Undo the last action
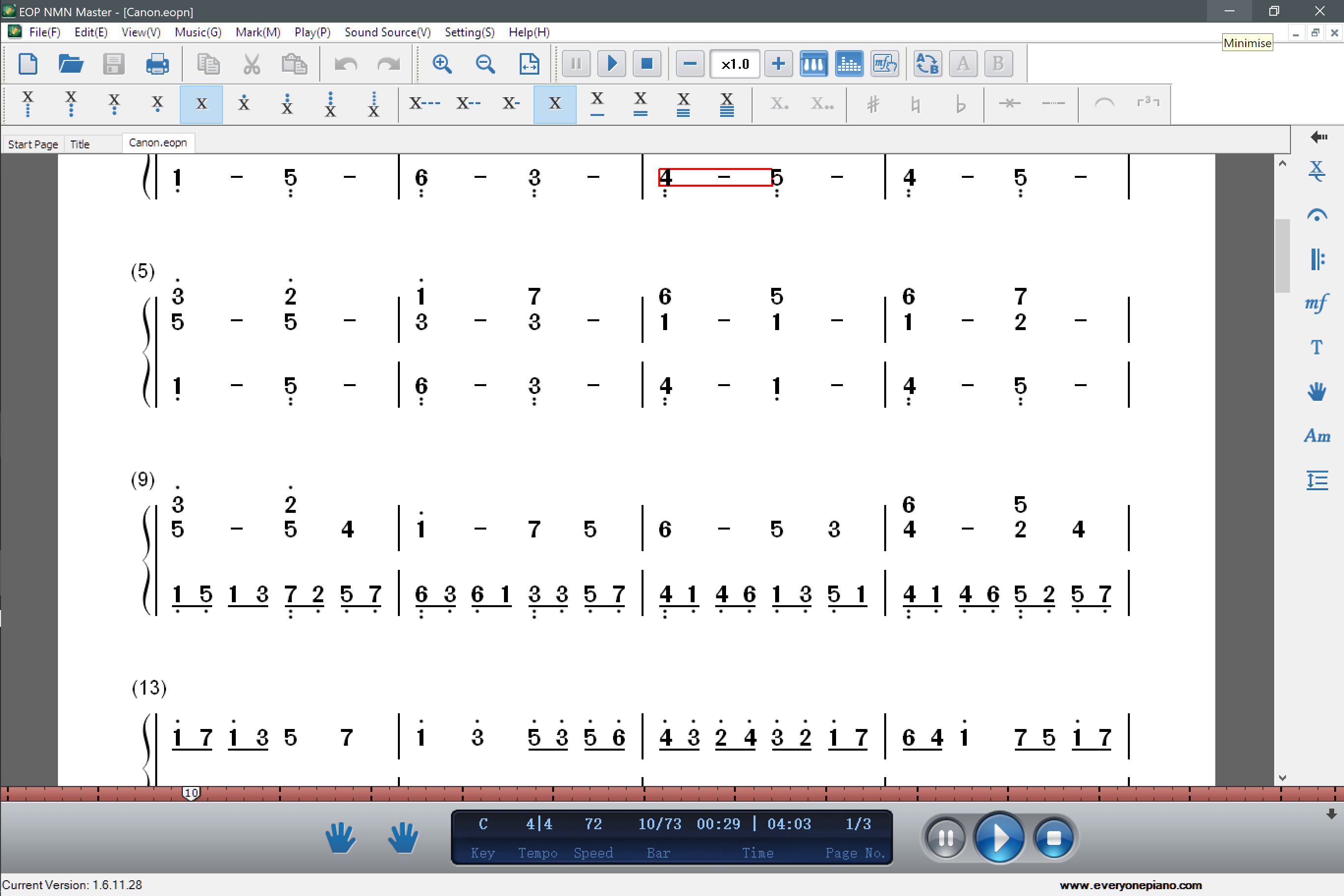The image size is (1344, 896). pyautogui.click(x=346, y=63)
